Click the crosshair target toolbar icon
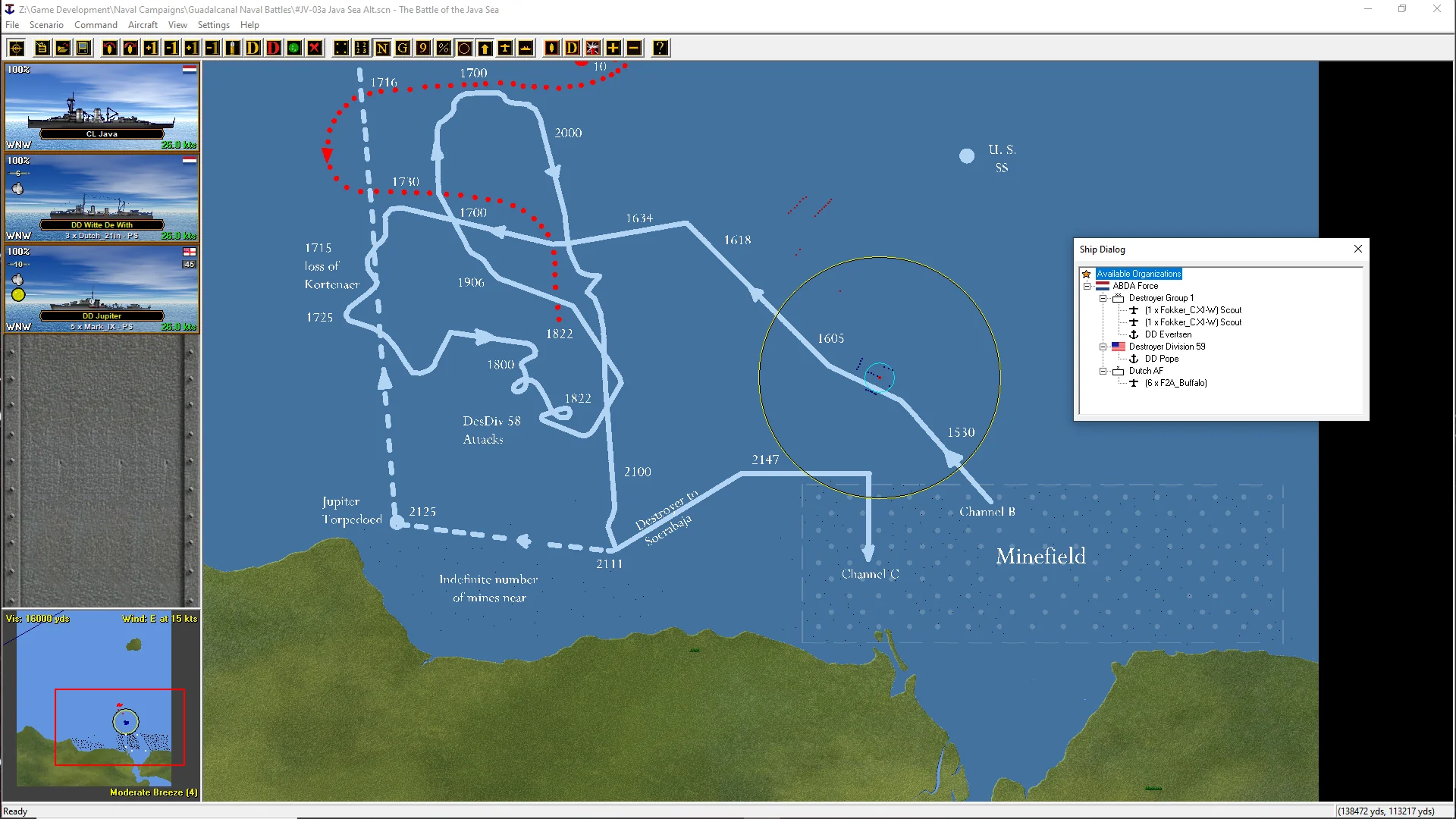The image size is (1456, 819). click(x=16, y=48)
